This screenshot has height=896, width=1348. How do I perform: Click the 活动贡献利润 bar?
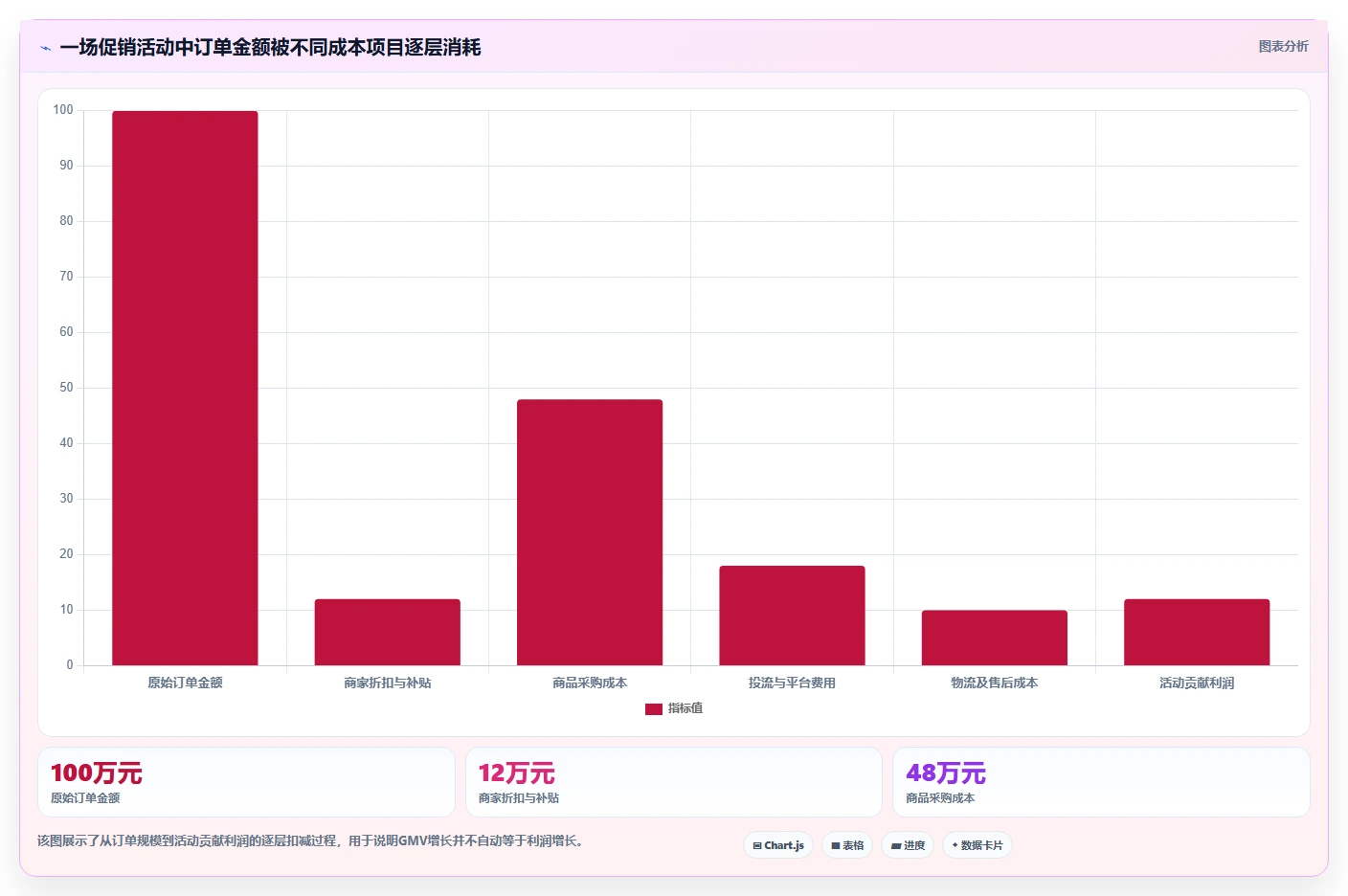click(x=1197, y=632)
